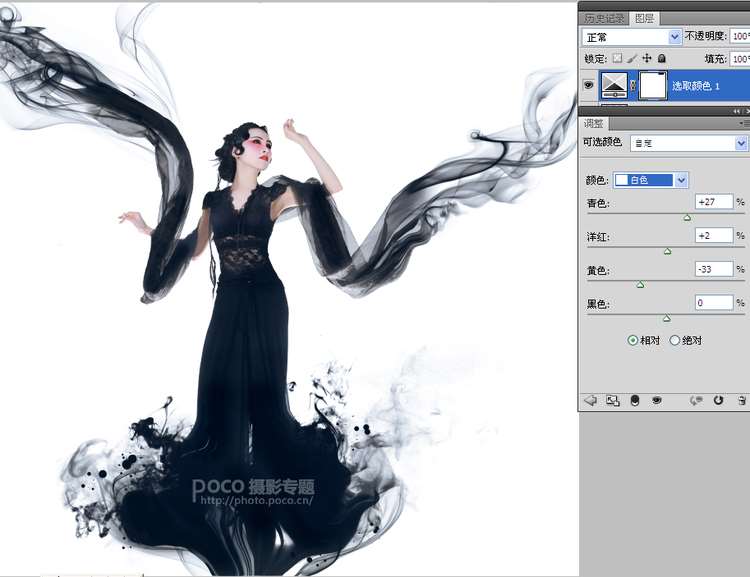Viewport: 750px width, 577px height.
Task: Switch to the 历史记录 tab
Action: [604, 17]
